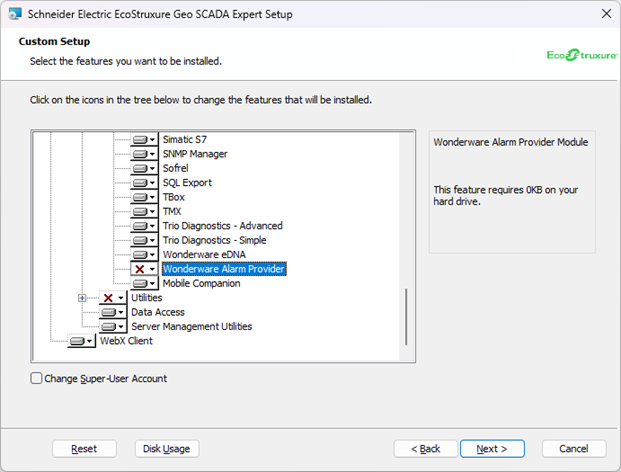
Task: Click the red X icon beside Utilities
Action: tap(109, 298)
